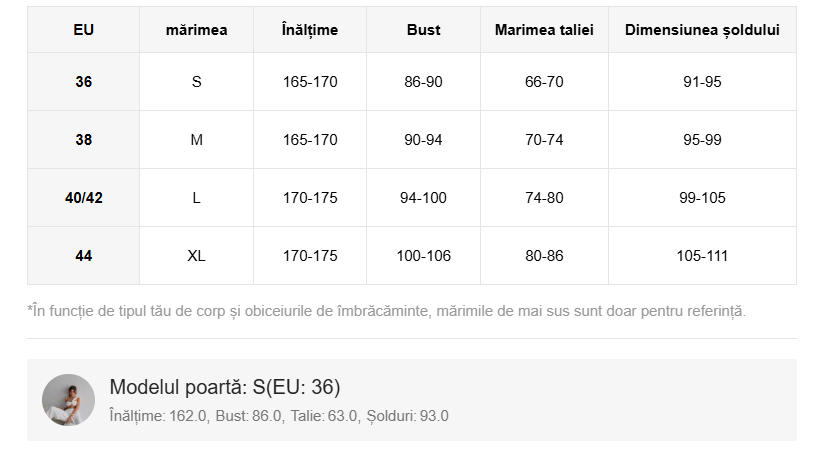Viewport: 827px width, 469px height.
Task: Click the L size cell
Action: click(x=196, y=198)
